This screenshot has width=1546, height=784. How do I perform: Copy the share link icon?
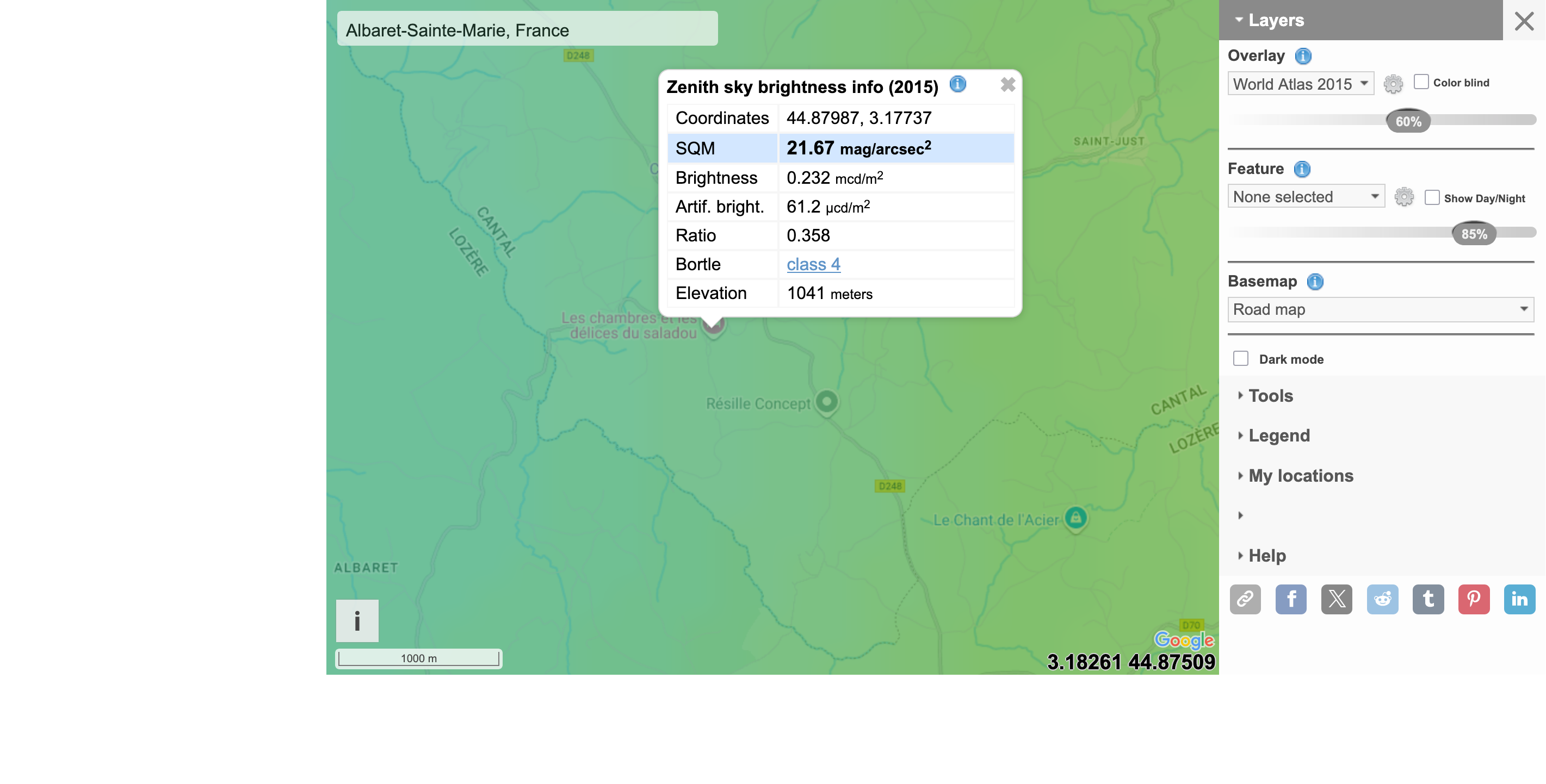[x=1245, y=599]
